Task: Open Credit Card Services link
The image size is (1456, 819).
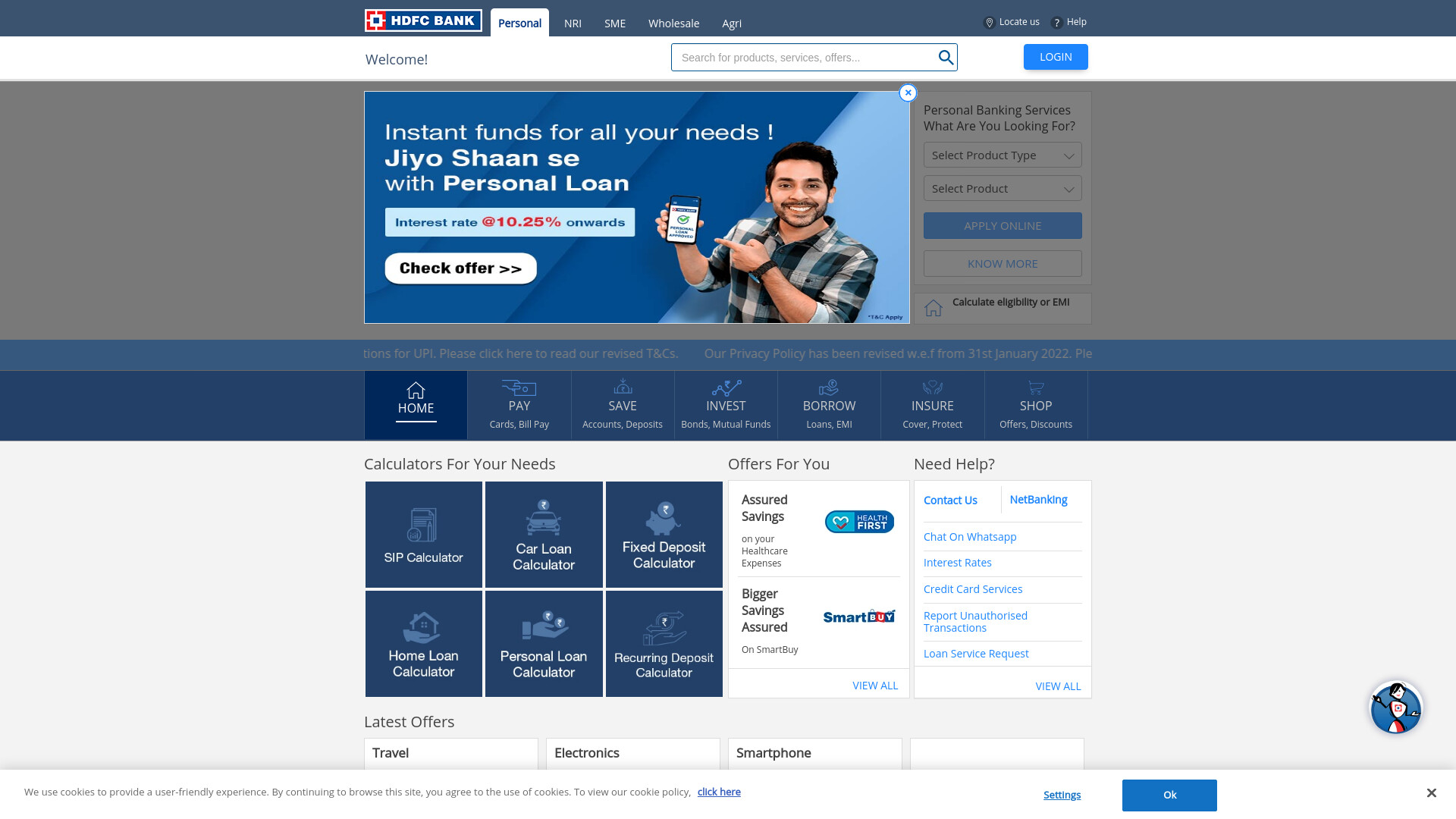Action: coord(973,589)
